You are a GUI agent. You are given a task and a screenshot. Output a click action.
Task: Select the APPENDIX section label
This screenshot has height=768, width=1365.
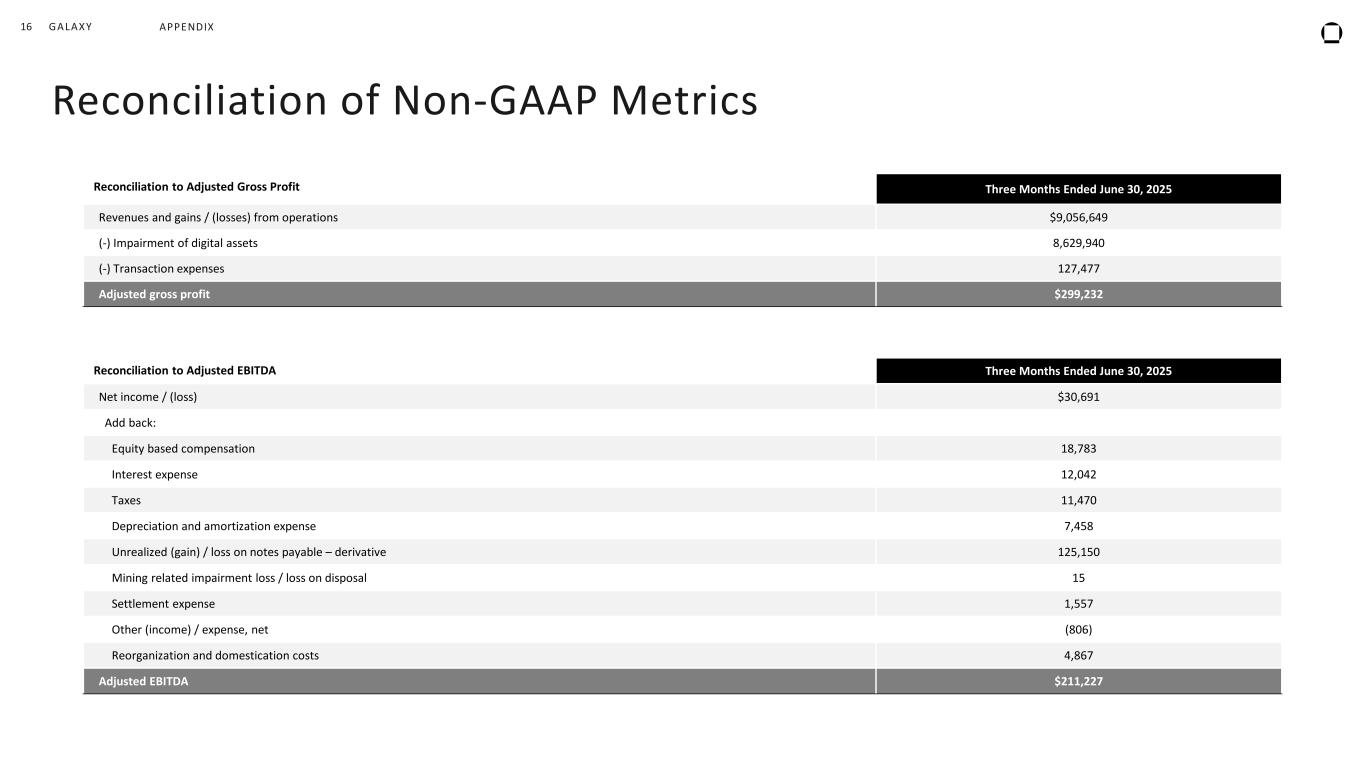coord(186,27)
